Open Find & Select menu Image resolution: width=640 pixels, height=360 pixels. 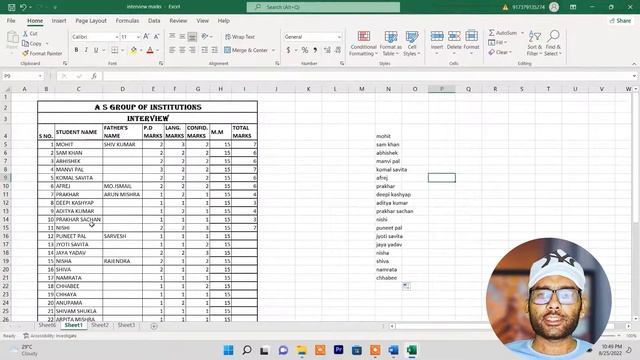coord(553,43)
